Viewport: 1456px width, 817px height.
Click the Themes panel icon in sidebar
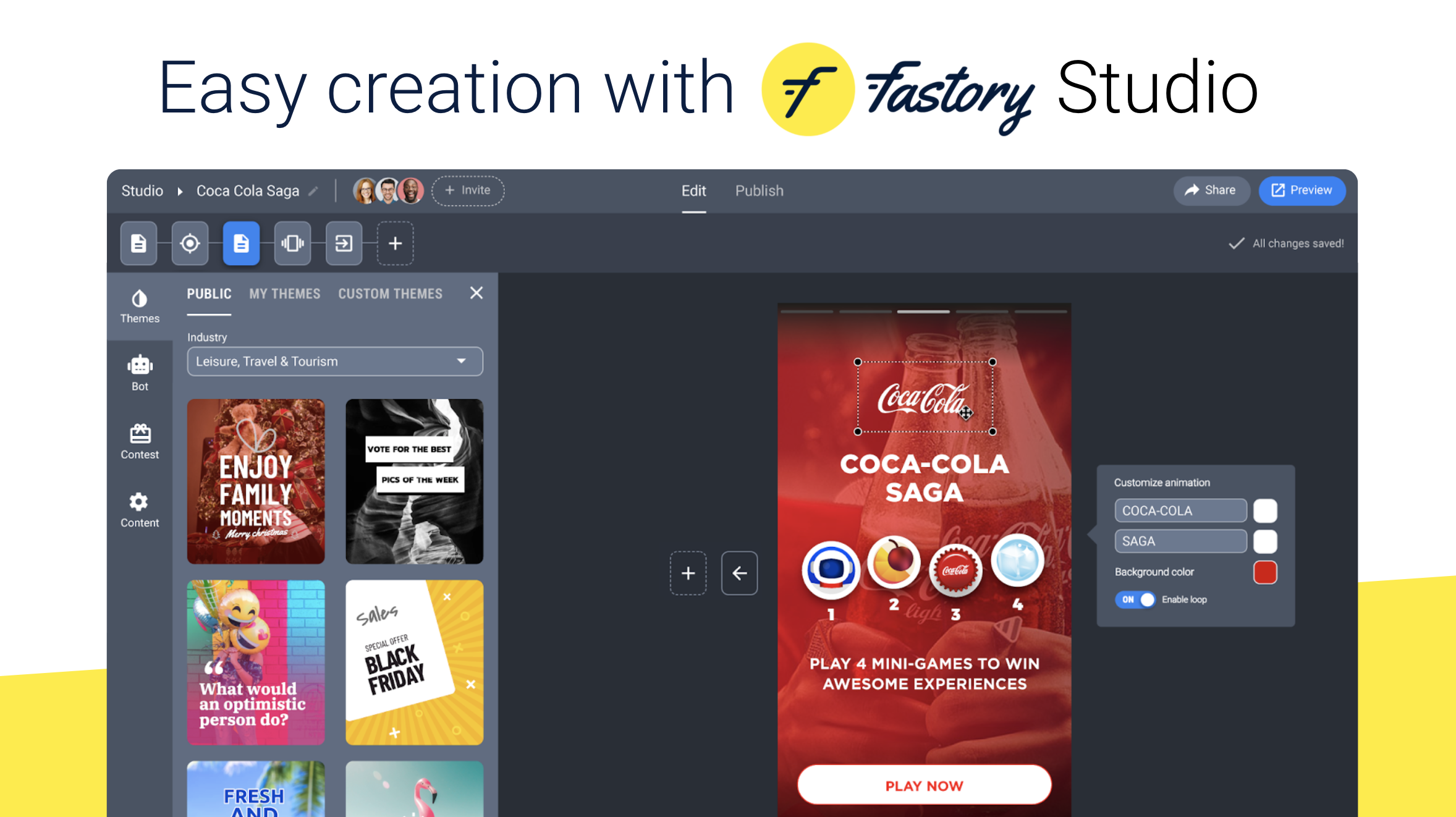coord(138,306)
